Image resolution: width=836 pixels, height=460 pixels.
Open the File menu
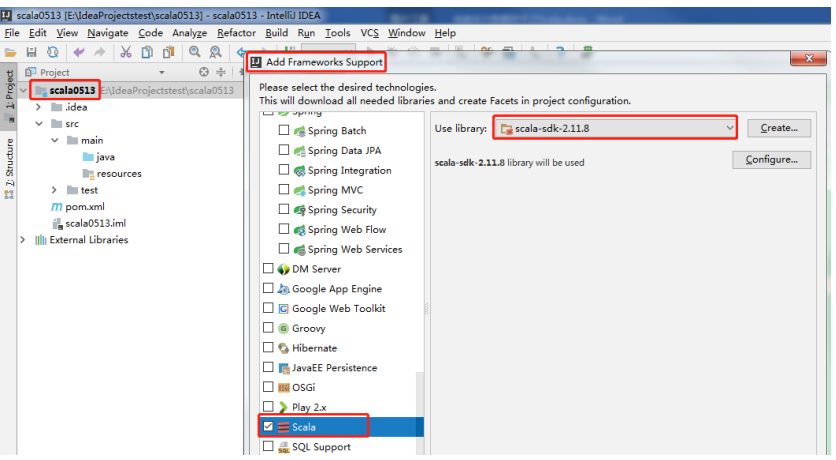click(x=12, y=33)
